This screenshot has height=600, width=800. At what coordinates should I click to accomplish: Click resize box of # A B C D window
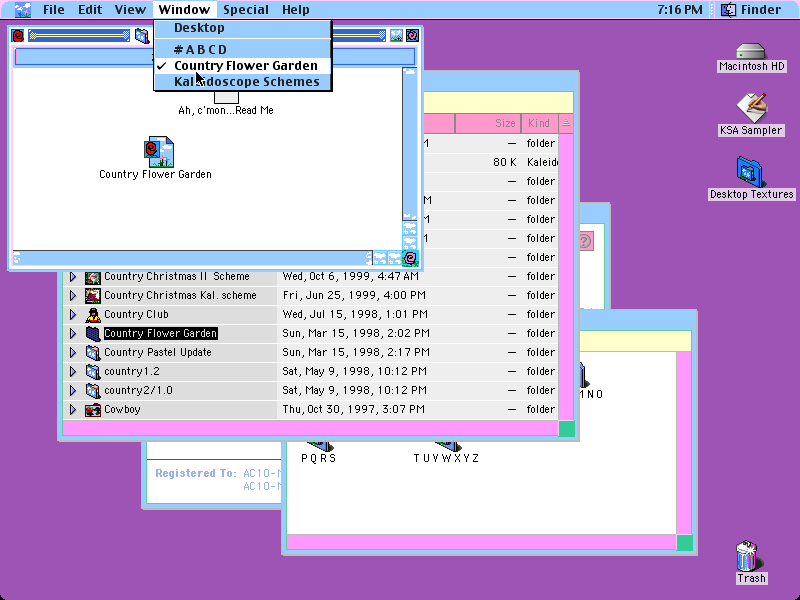(684, 543)
